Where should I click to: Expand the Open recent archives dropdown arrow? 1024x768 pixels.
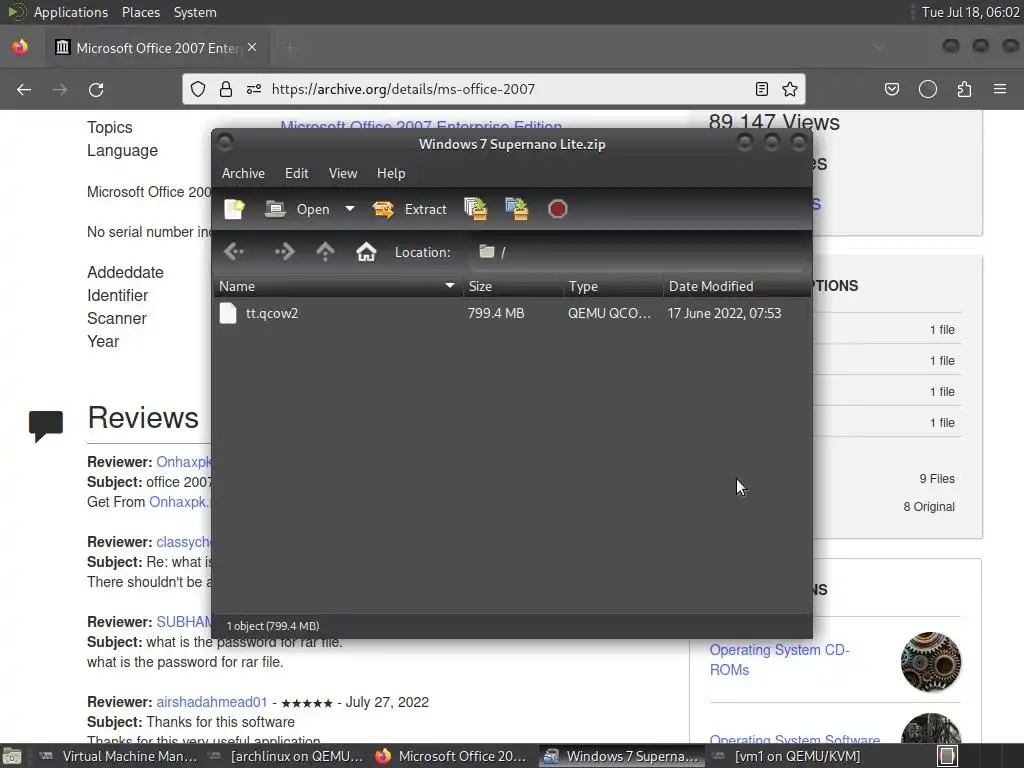click(350, 209)
